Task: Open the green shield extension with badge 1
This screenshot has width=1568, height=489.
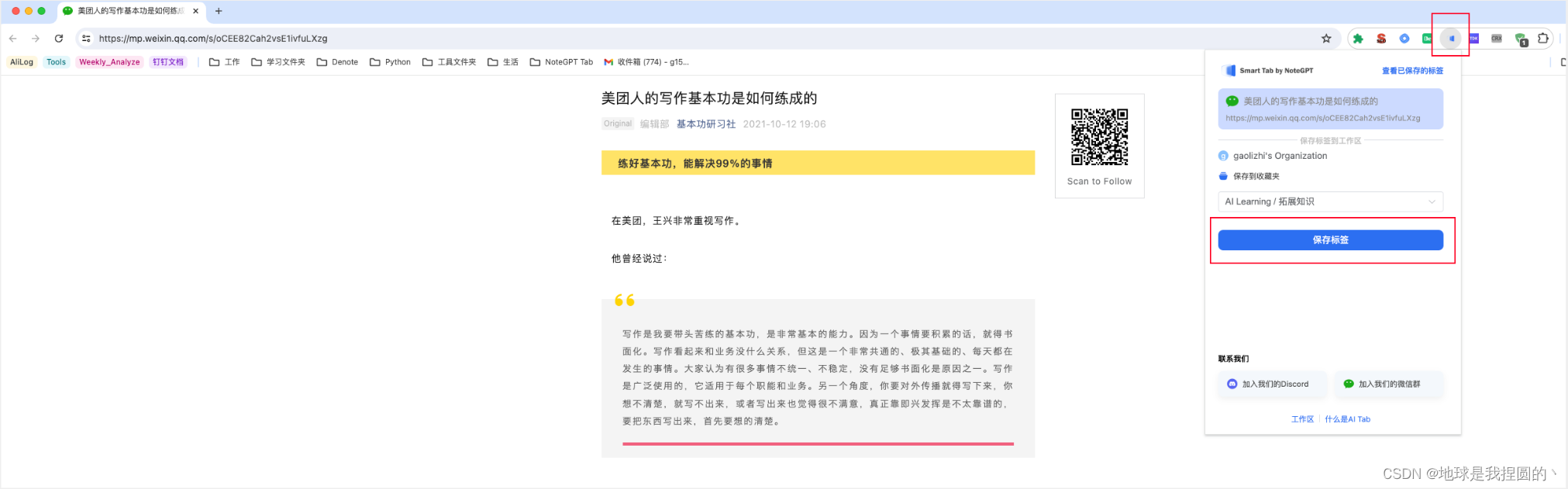Action: click(1521, 39)
